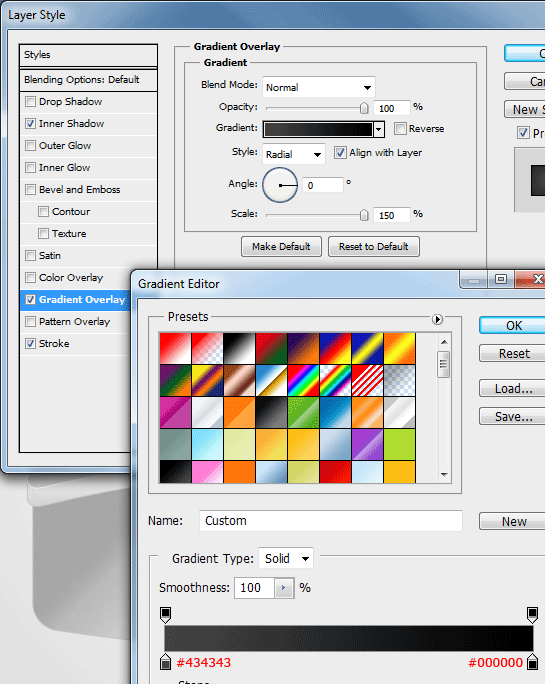Open the gradient picker dropdown arrow
This screenshot has height=684, width=545.
click(x=379, y=129)
